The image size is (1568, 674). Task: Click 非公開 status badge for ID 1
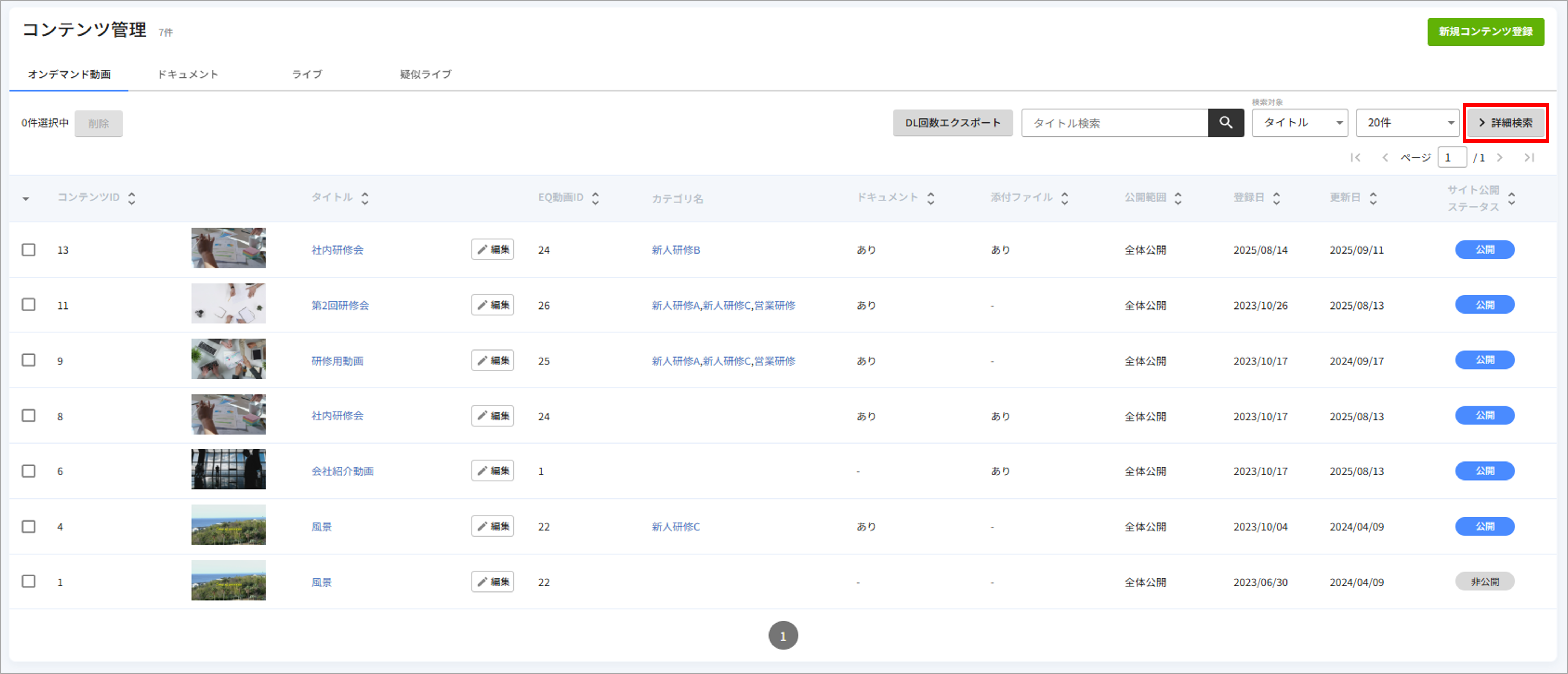pos(1485,582)
